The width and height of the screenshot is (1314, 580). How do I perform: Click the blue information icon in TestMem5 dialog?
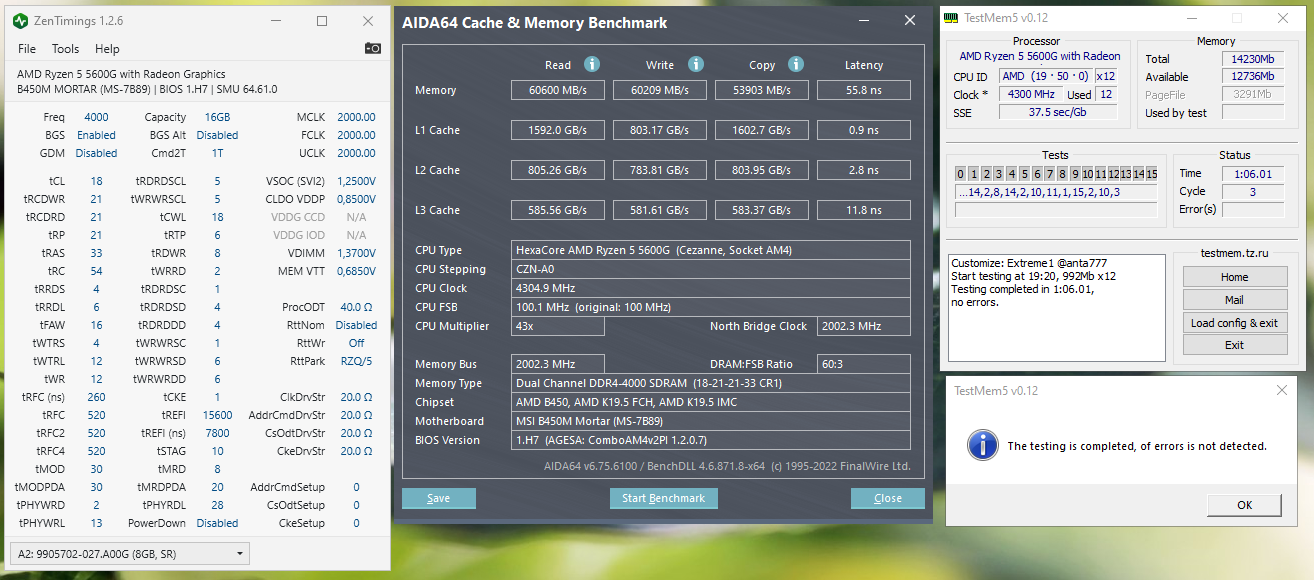(982, 446)
